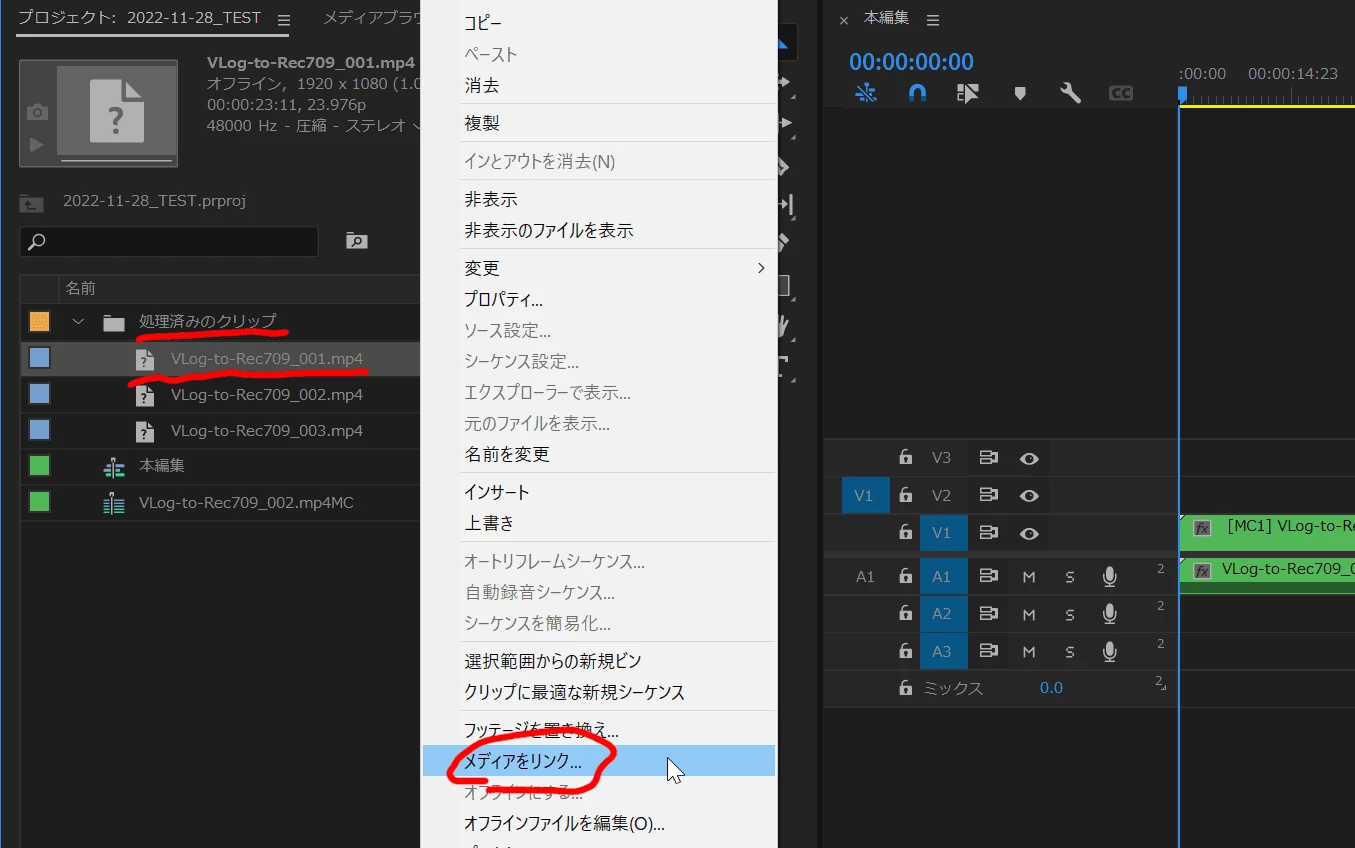Enable voice-over record on track A1
This screenshot has height=848, width=1355.
click(x=1109, y=577)
